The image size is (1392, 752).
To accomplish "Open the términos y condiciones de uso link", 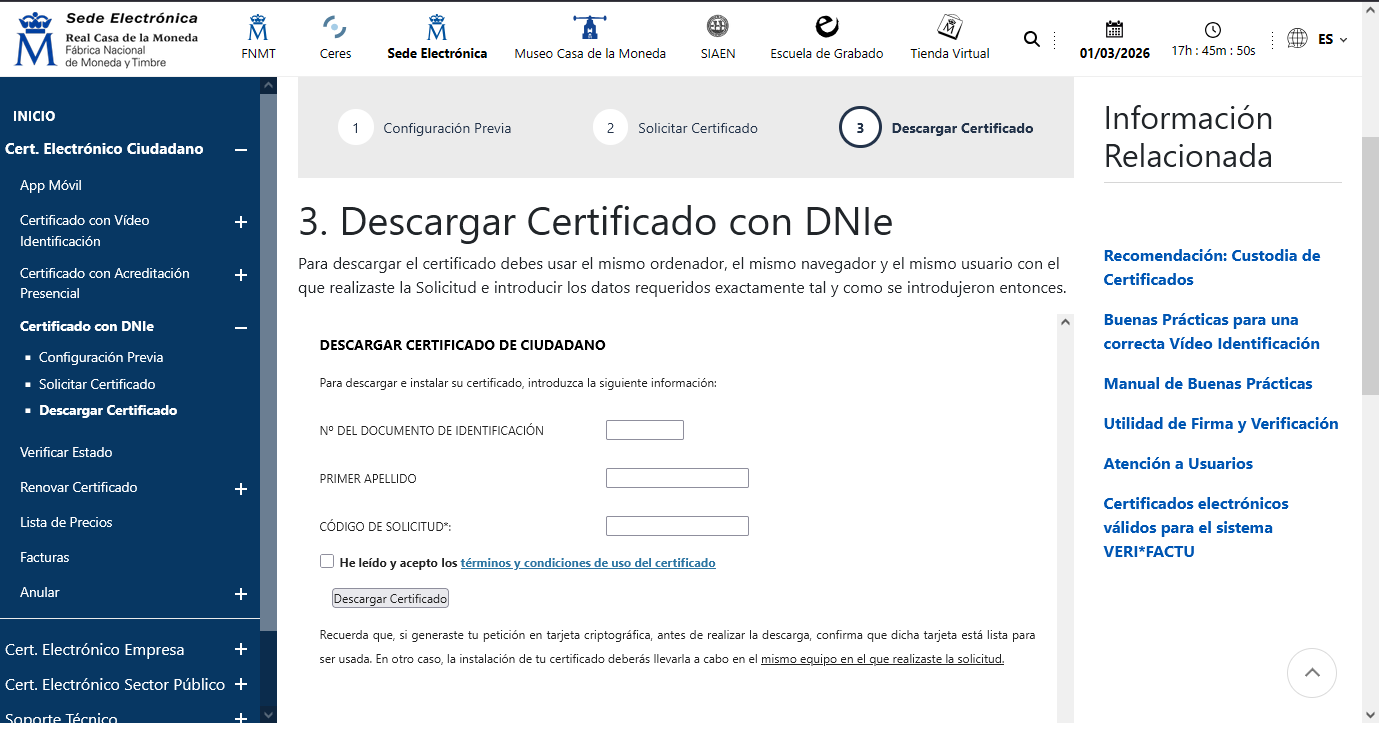I will (x=587, y=563).
